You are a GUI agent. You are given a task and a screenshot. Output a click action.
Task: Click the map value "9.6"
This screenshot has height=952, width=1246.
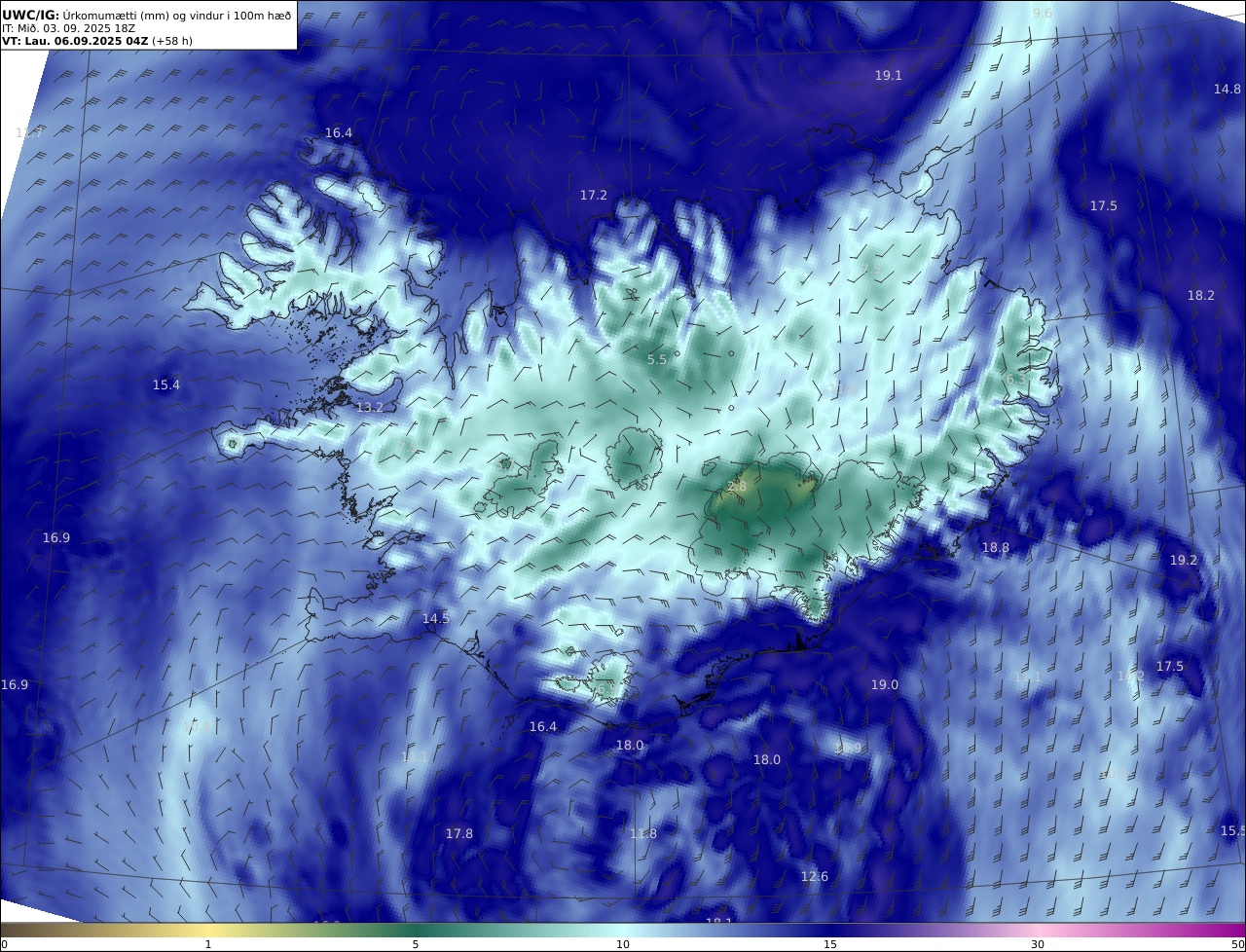(x=1043, y=13)
